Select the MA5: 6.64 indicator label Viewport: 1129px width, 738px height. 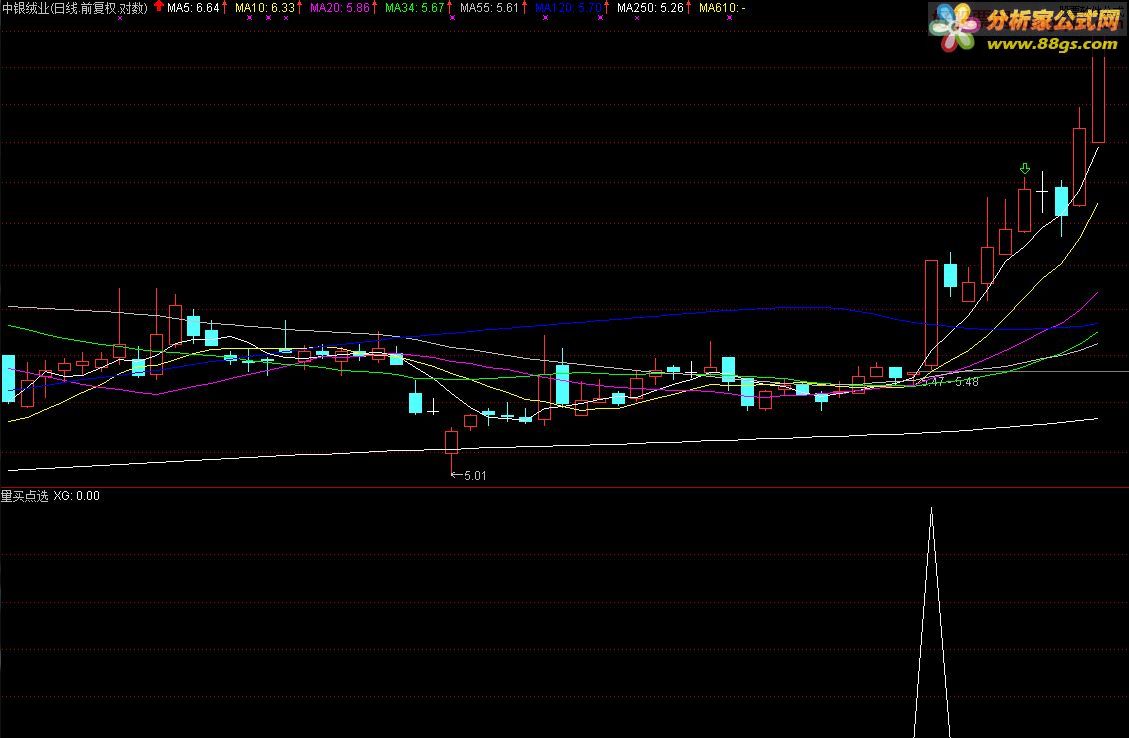[193, 8]
